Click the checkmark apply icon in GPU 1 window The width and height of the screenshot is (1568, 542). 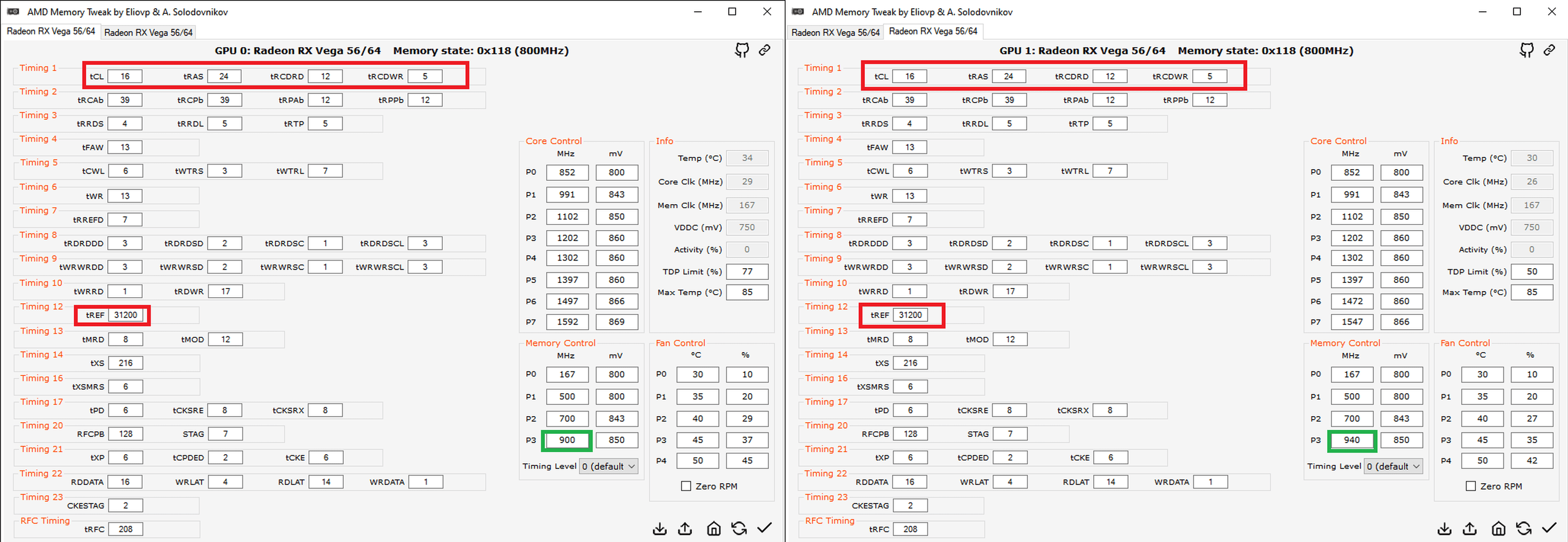1549,527
